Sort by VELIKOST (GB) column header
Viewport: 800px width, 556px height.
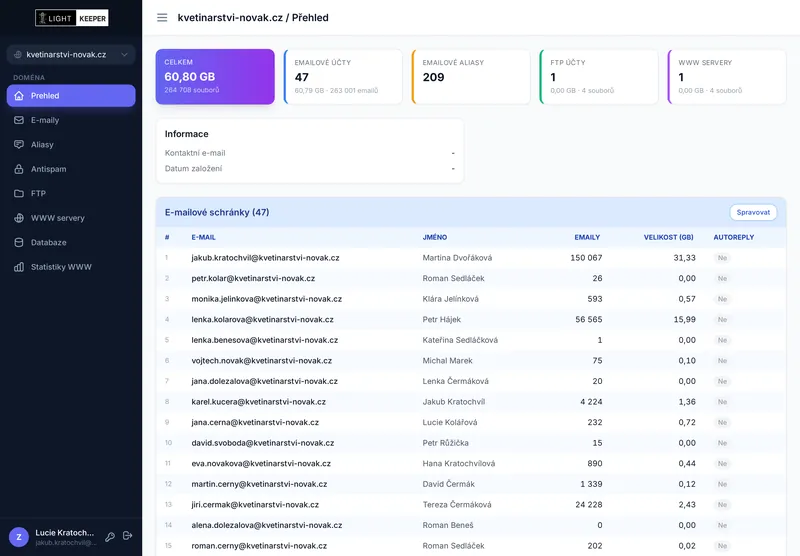click(x=668, y=237)
